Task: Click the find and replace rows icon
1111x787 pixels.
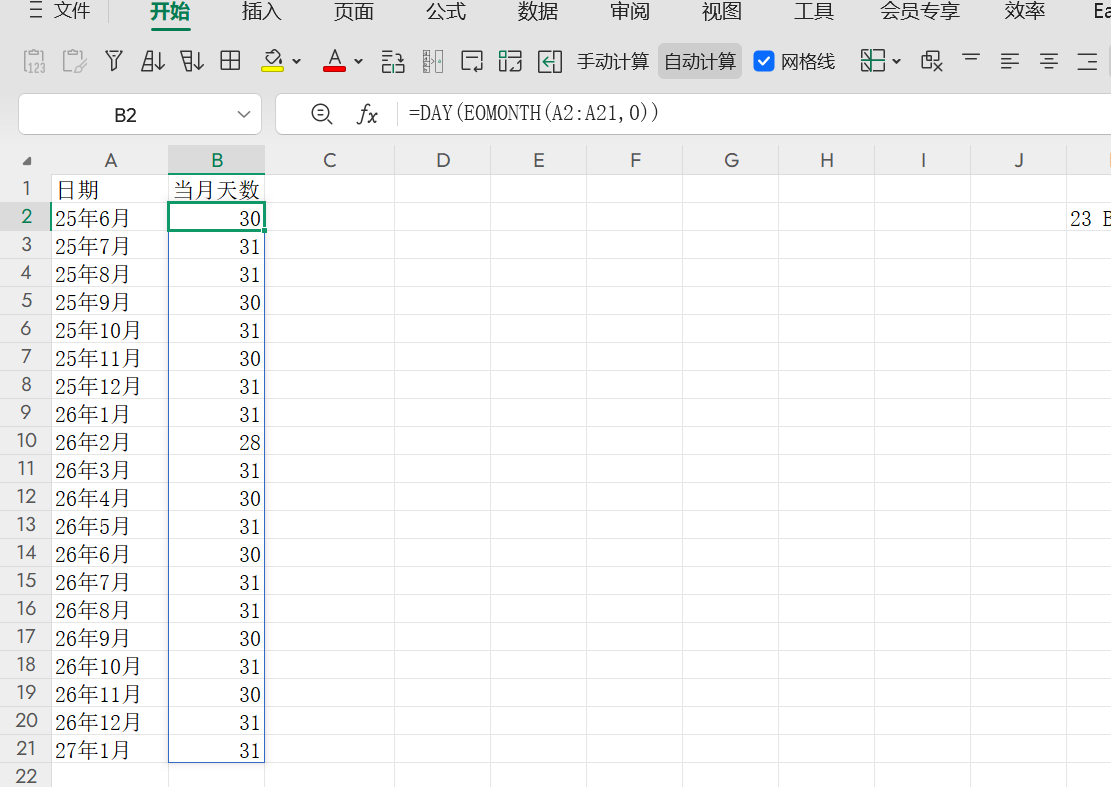Action: tap(393, 62)
